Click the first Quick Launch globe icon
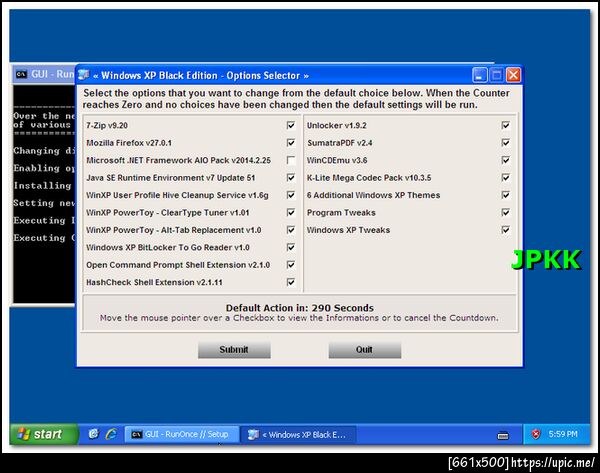The width and height of the screenshot is (600, 473). click(93, 434)
